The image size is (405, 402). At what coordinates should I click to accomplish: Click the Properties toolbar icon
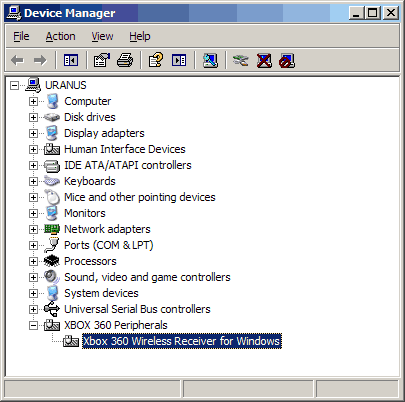coord(101,60)
